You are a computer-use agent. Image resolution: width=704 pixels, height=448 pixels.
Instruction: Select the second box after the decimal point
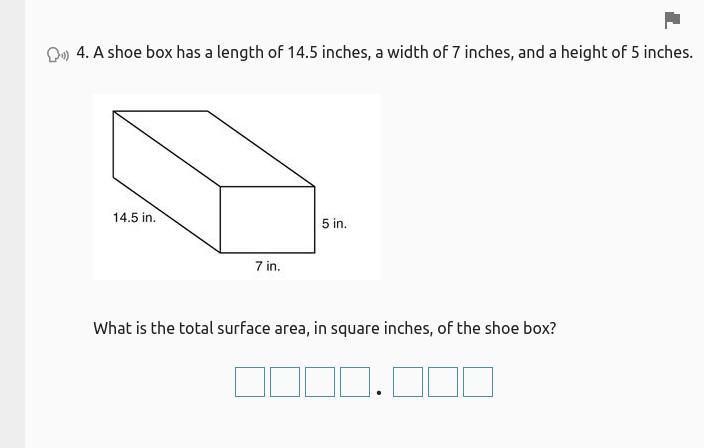tap(443, 382)
